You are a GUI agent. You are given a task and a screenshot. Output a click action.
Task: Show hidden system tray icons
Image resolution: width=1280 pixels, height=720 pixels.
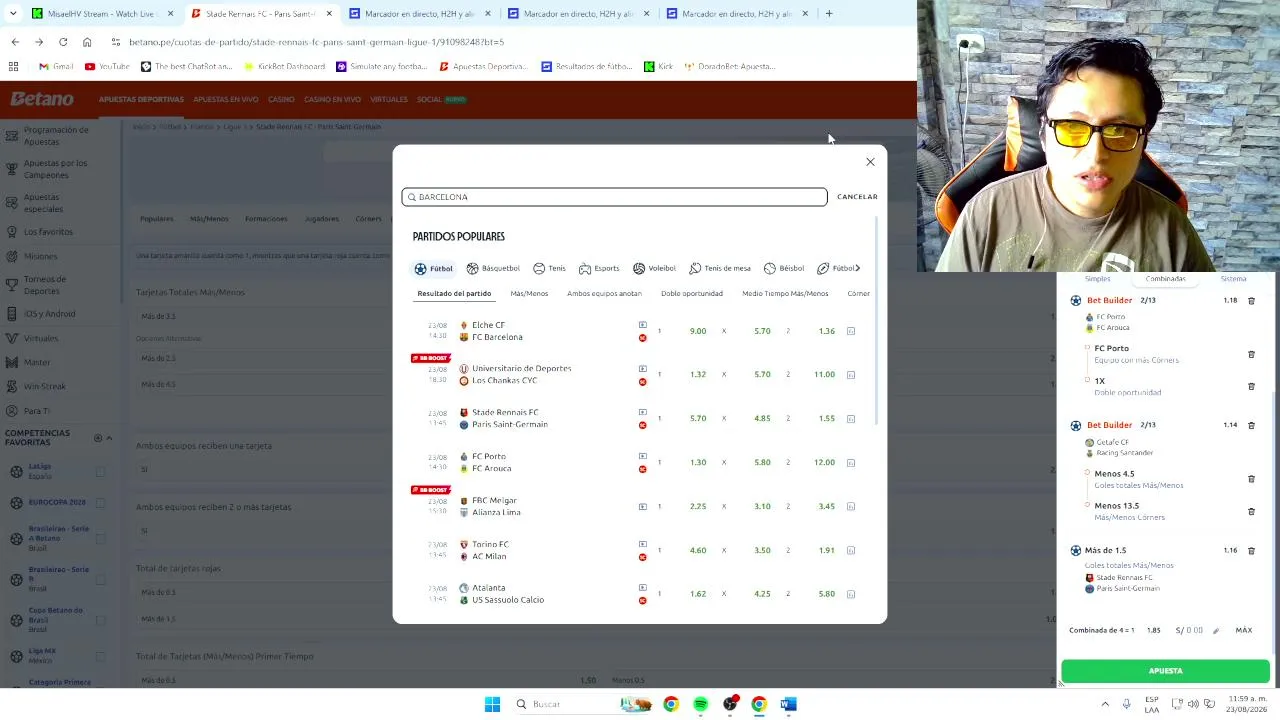pyautogui.click(x=1105, y=704)
